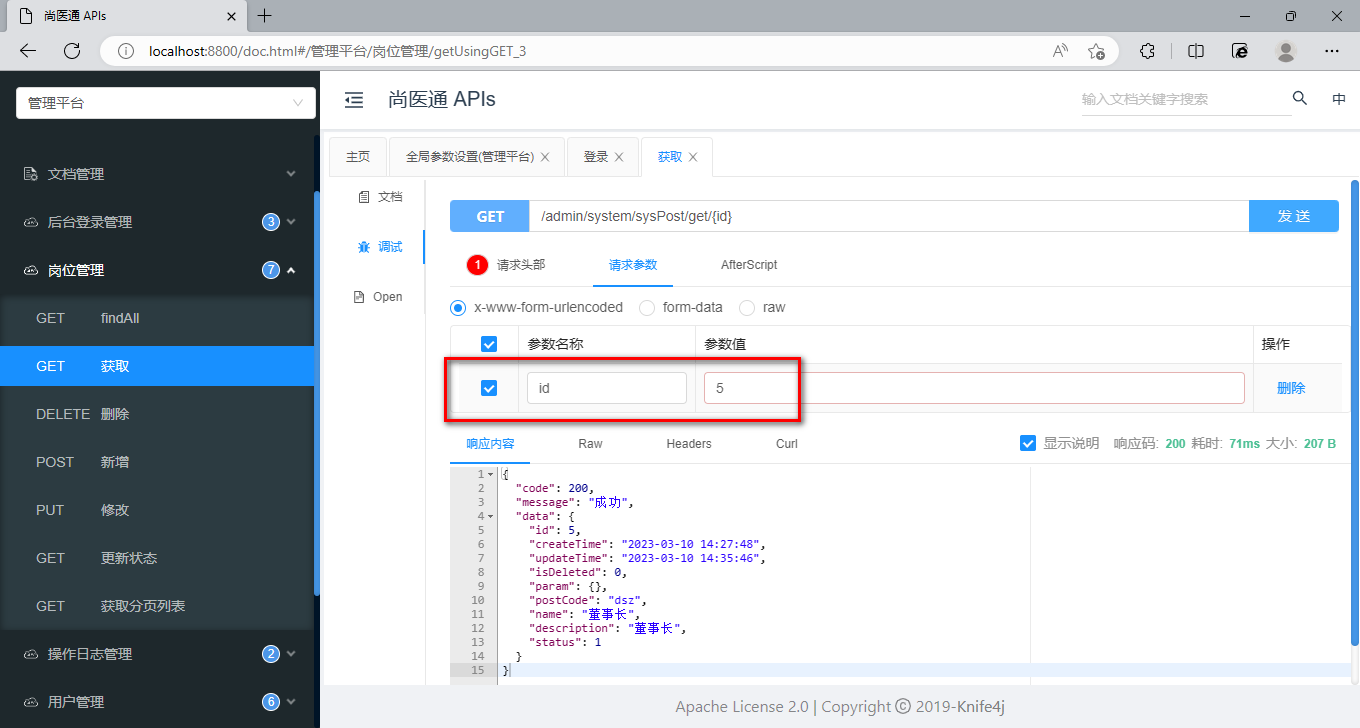
Task: Click the site information icon in address bar
Action: (x=126, y=51)
